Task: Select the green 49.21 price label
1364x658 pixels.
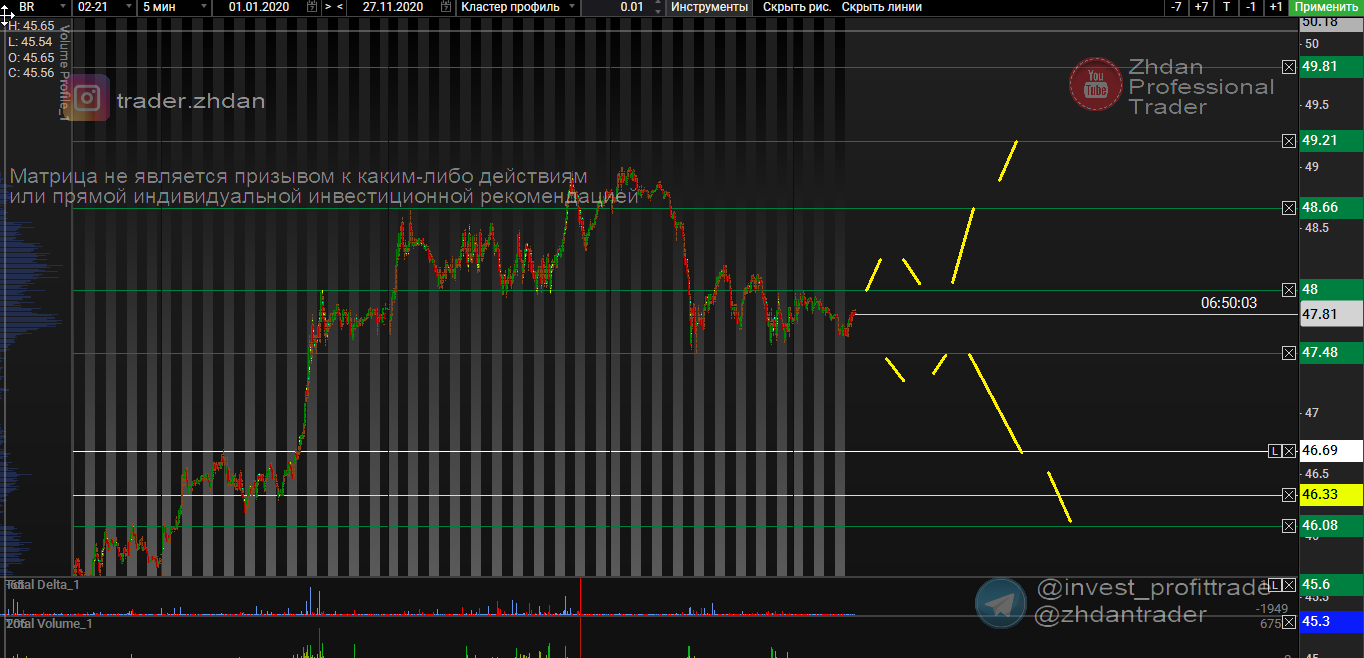Action: tap(1331, 141)
